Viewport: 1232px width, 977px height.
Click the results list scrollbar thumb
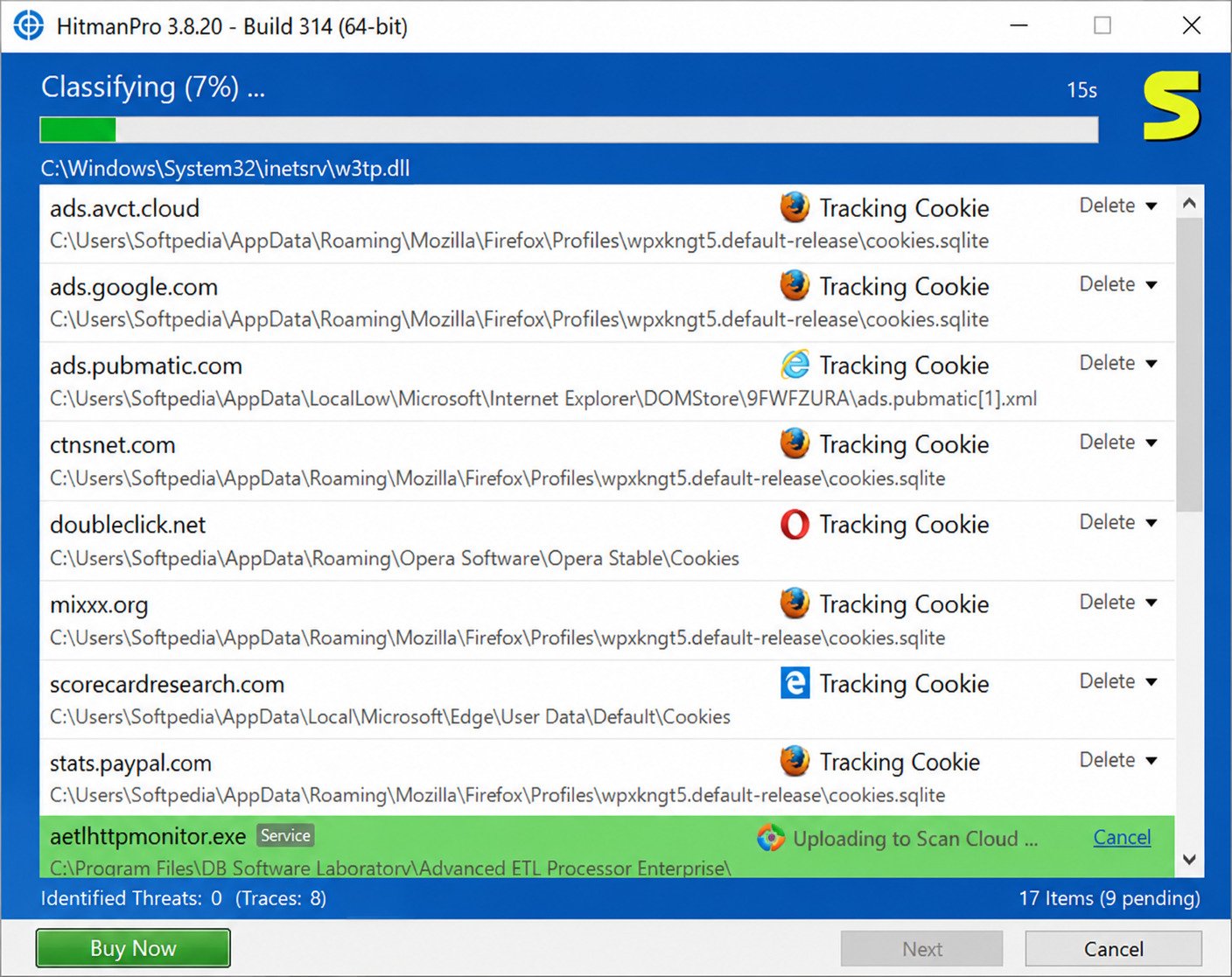click(x=1189, y=365)
